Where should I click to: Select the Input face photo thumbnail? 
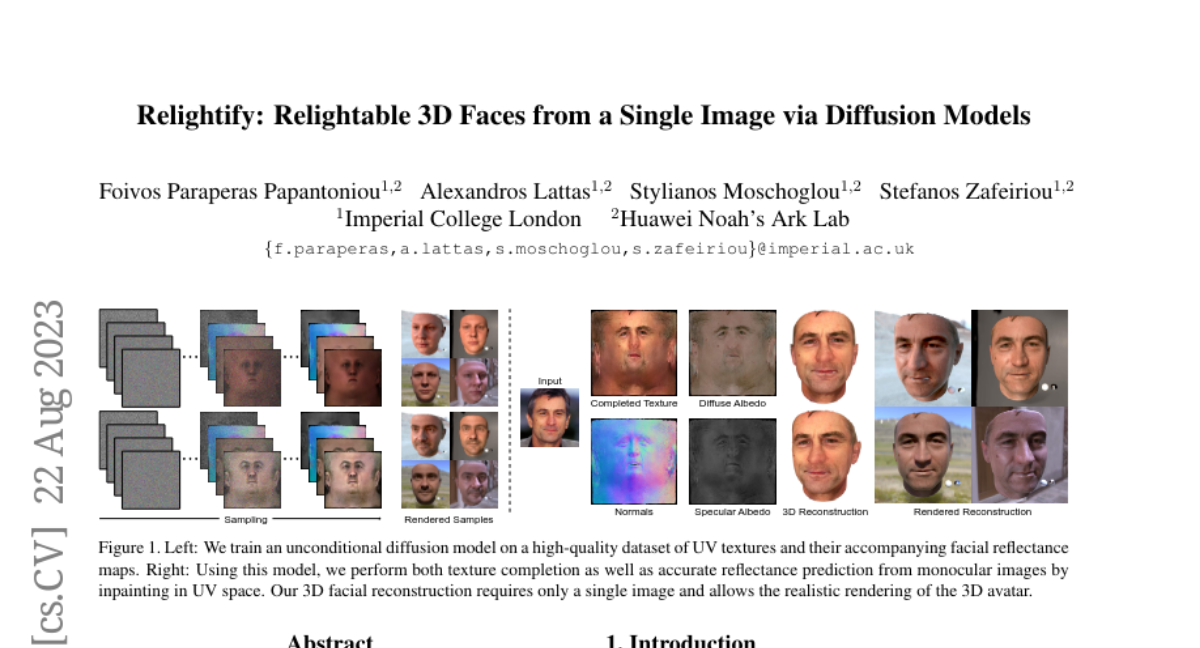[x=549, y=417]
